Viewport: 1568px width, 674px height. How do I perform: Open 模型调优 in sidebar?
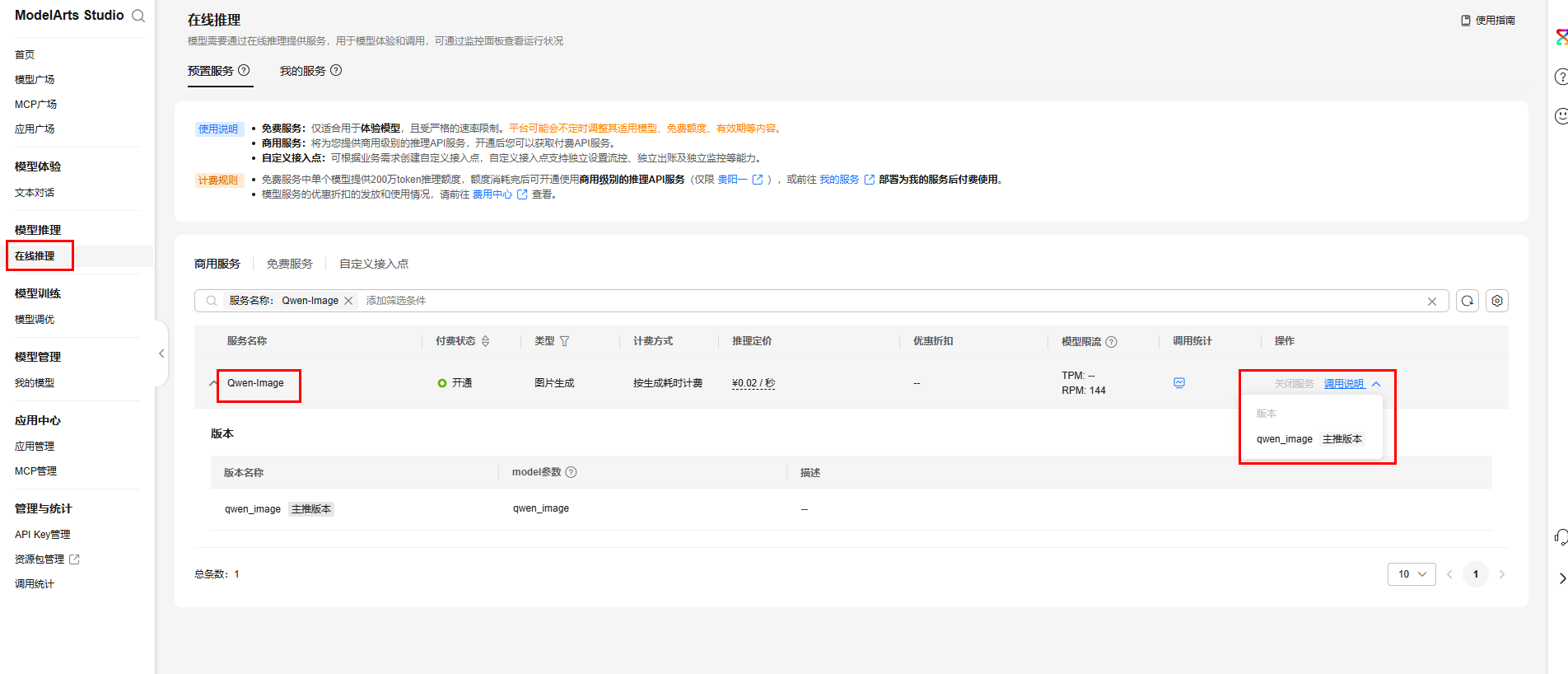(35, 319)
